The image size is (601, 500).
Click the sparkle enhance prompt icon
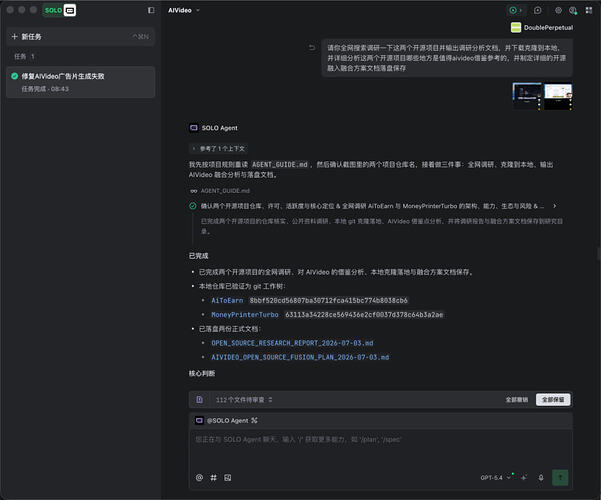click(x=524, y=477)
